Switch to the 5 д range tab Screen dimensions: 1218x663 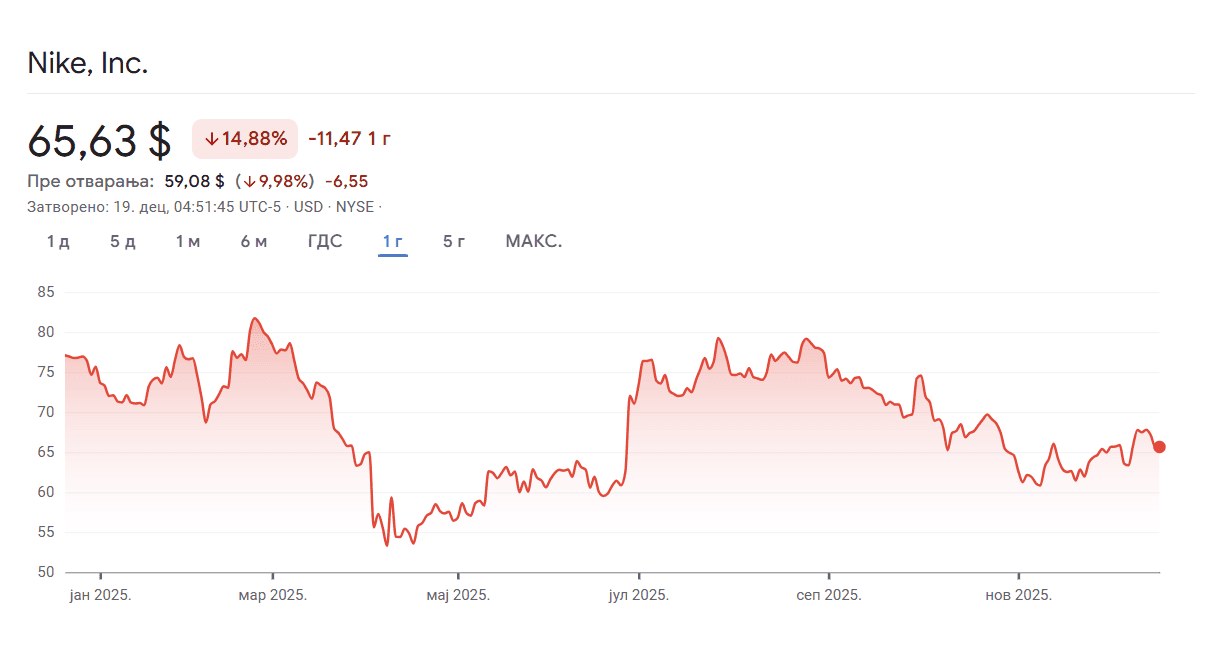123,242
